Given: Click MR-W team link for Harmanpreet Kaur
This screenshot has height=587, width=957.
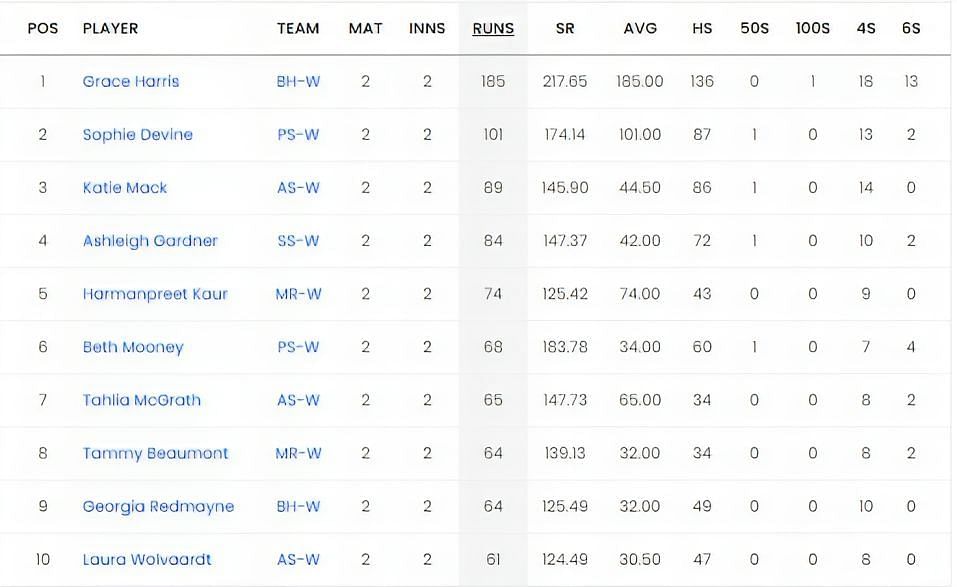Looking at the screenshot, I should click(298, 294).
